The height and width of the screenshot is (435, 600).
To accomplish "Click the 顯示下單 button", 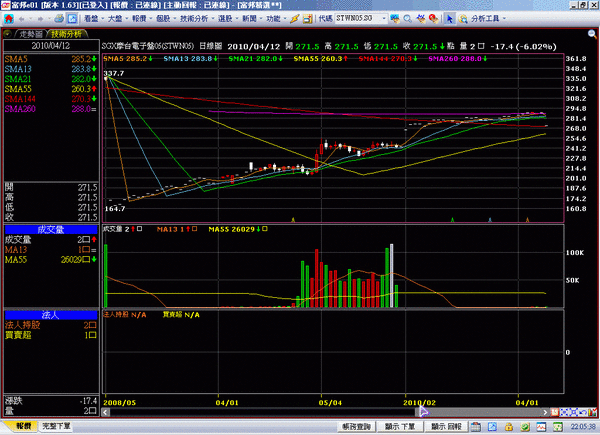I will pos(399,427).
